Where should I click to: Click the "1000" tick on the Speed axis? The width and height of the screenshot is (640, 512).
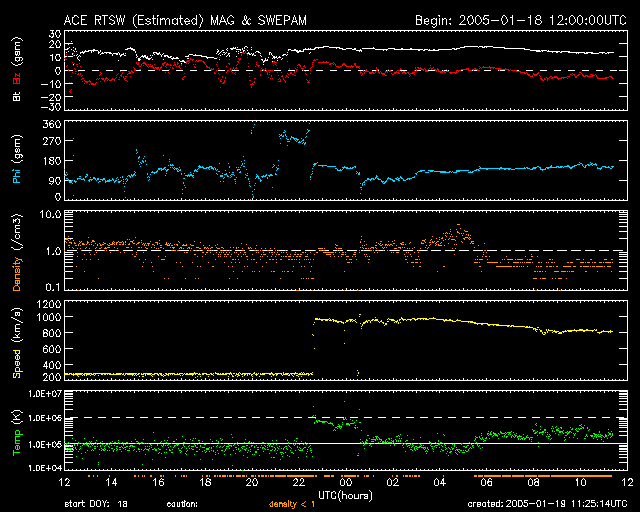pyautogui.click(x=49, y=317)
